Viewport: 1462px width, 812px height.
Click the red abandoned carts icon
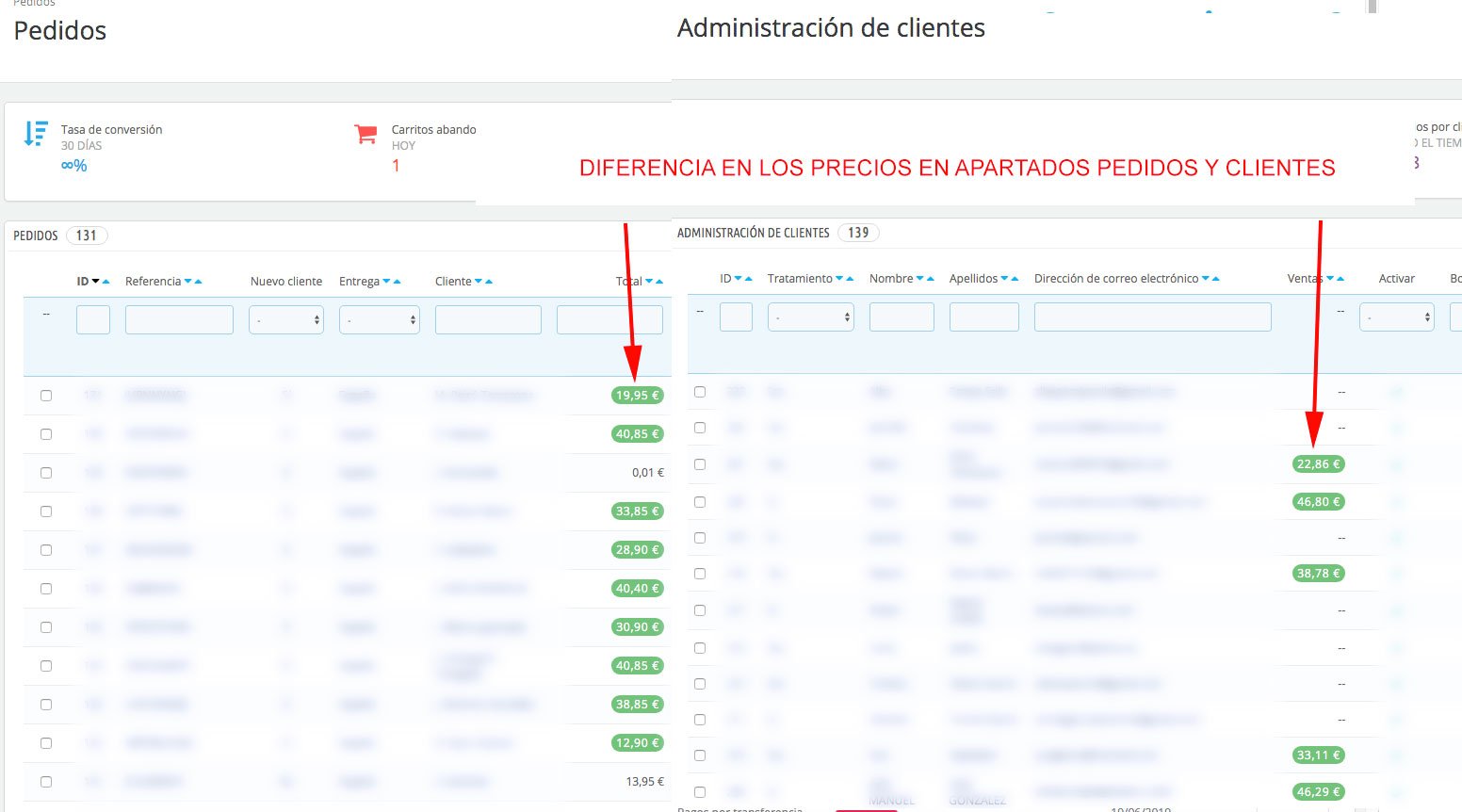coord(365,134)
